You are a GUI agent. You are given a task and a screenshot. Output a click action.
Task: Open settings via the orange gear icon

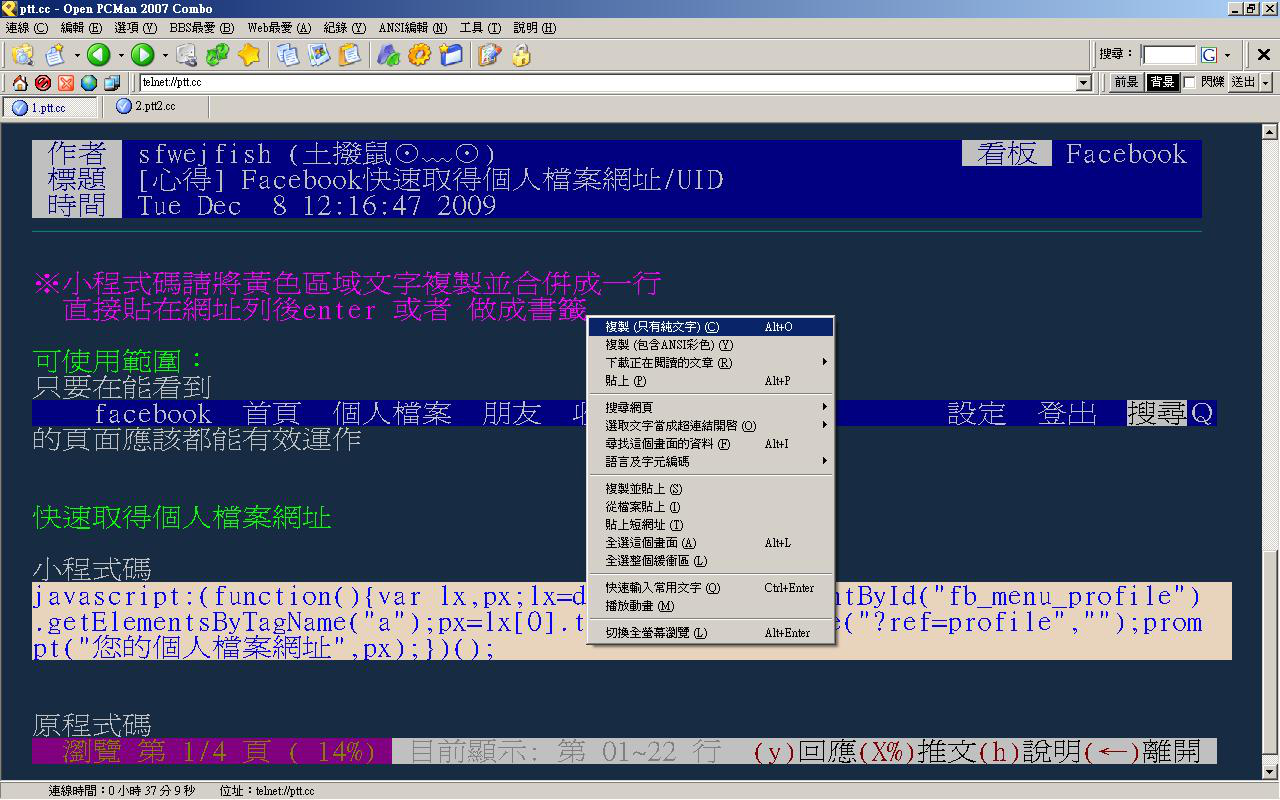(419, 55)
